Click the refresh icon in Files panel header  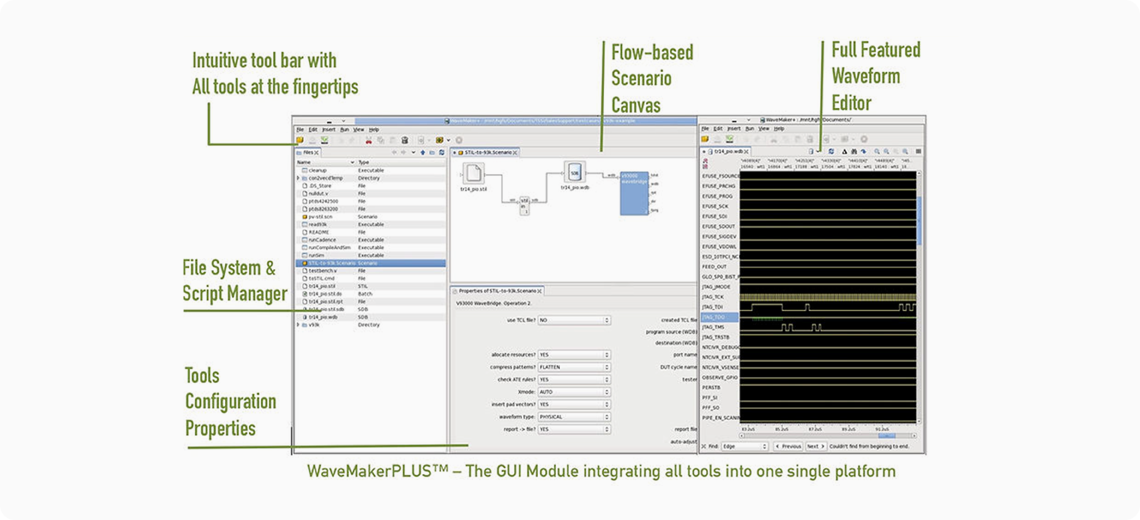click(x=441, y=153)
